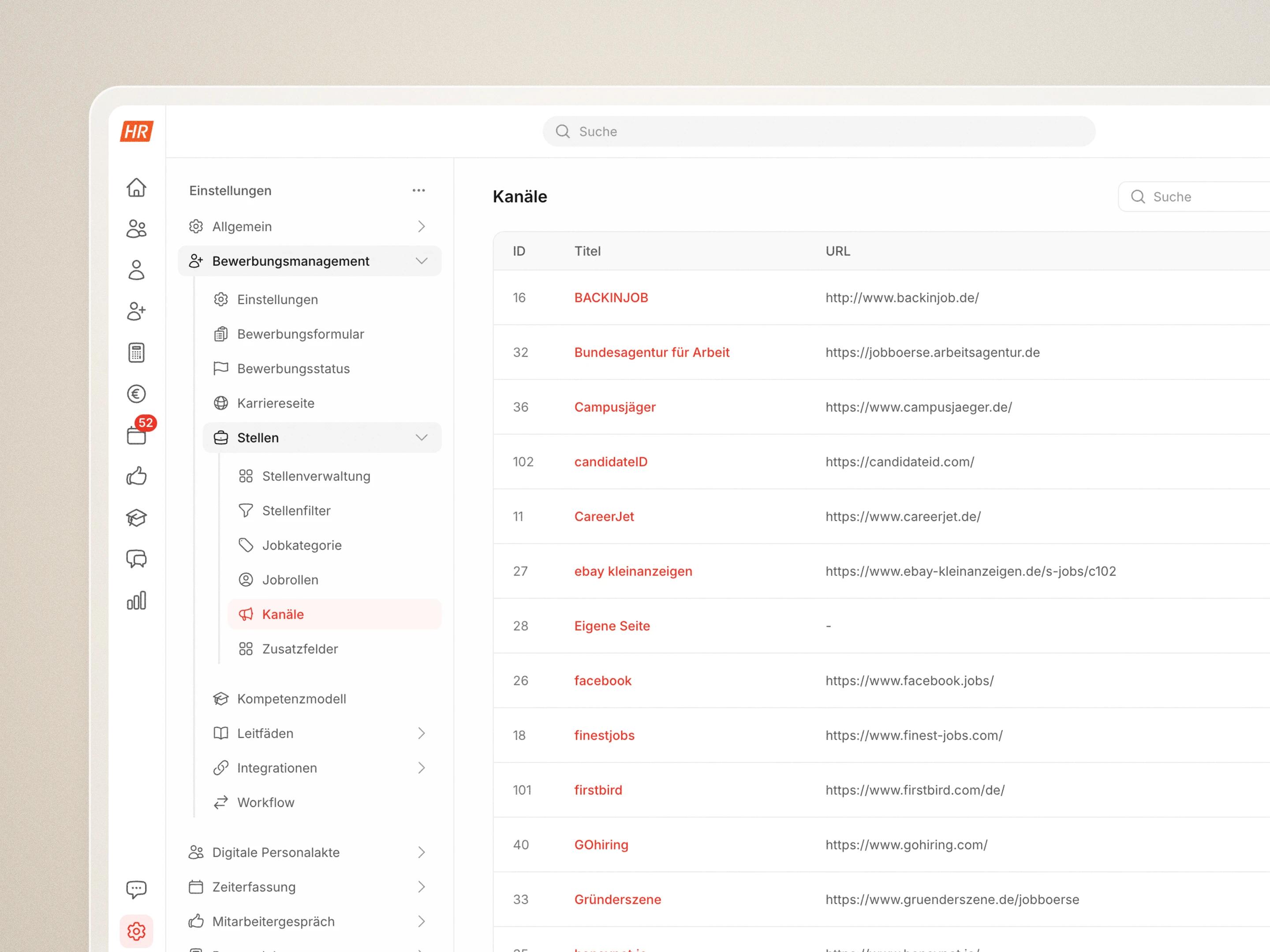Open the team group icon in sidebar

[136, 229]
